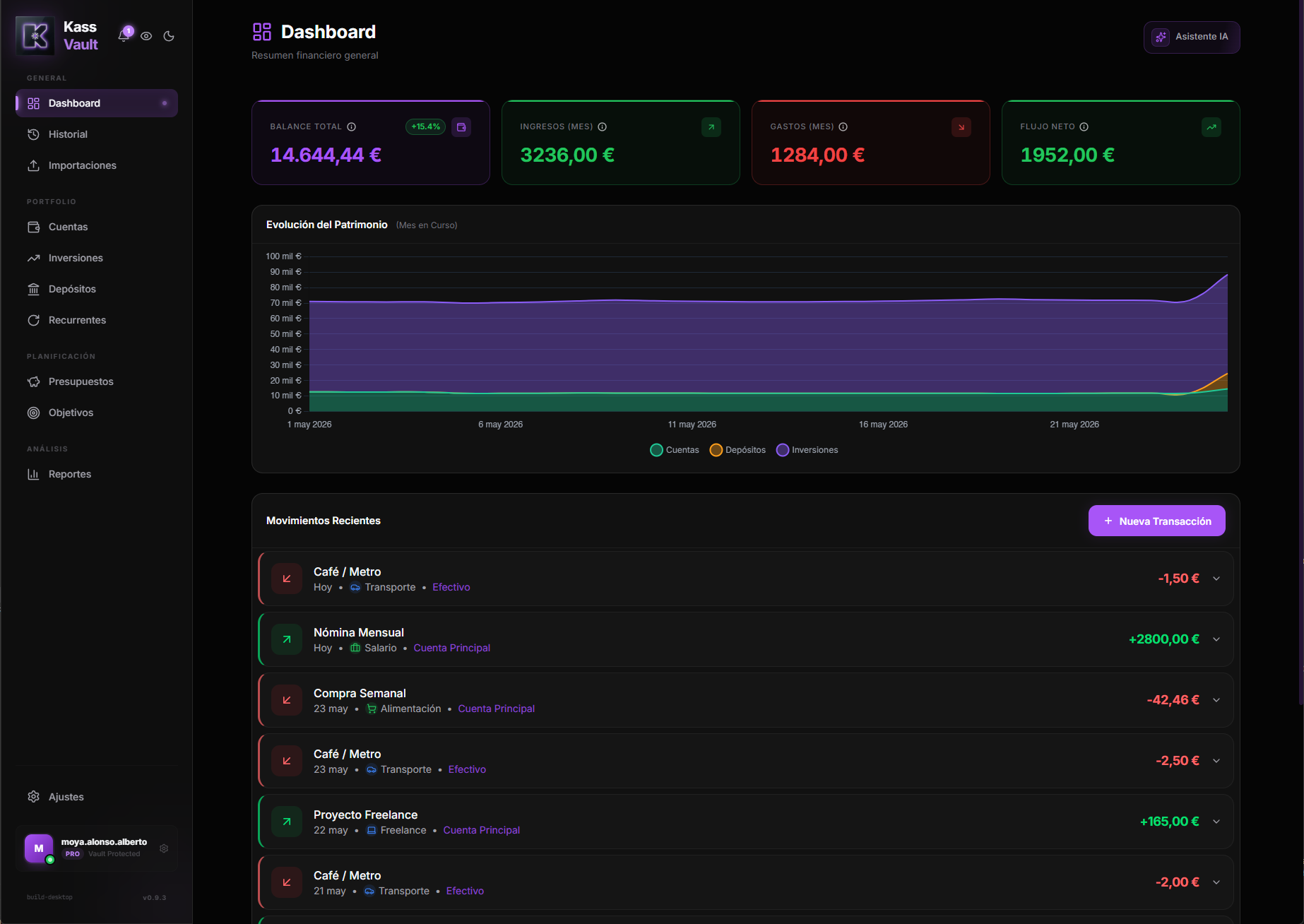Toggle amounts visibility with eye icon

[x=146, y=36]
